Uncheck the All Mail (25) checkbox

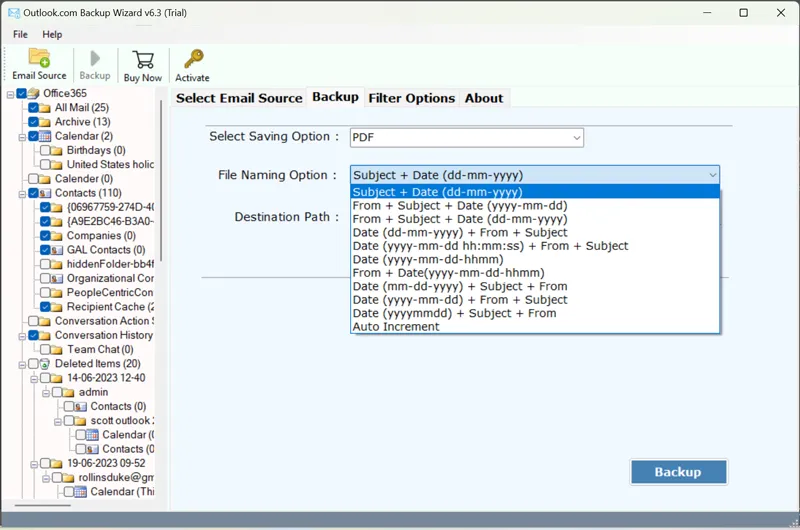pyautogui.click(x=34, y=108)
